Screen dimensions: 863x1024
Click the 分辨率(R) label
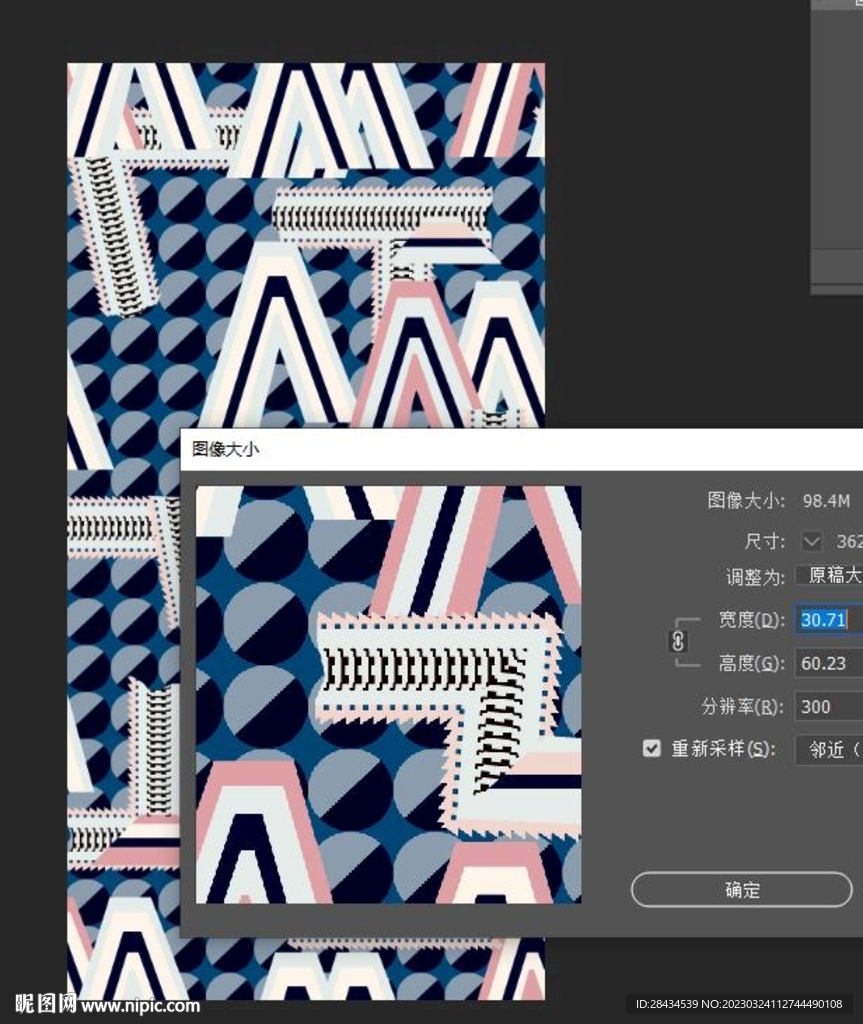[742, 706]
